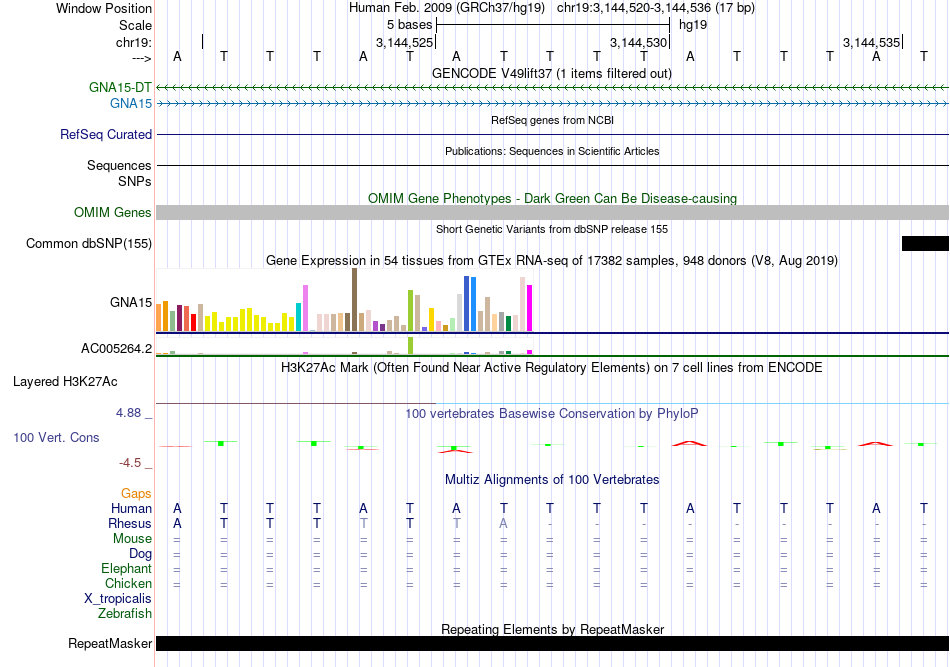Viewport: 950px width, 667px height.
Task: Click the OMIM Gene Phenotypes title text
Action: coord(553,199)
